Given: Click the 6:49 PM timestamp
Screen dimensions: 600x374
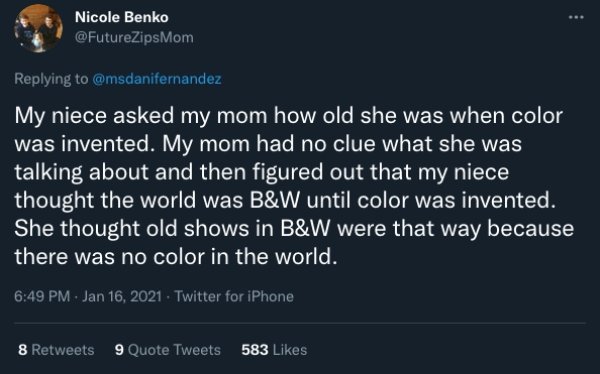Looking at the screenshot, I should coord(42,296).
